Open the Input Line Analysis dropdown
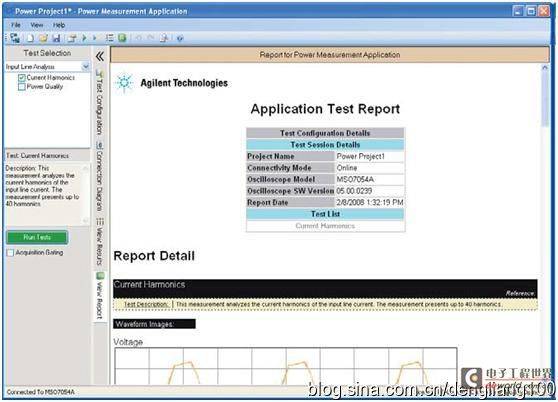The image size is (558, 402). [x=85, y=67]
